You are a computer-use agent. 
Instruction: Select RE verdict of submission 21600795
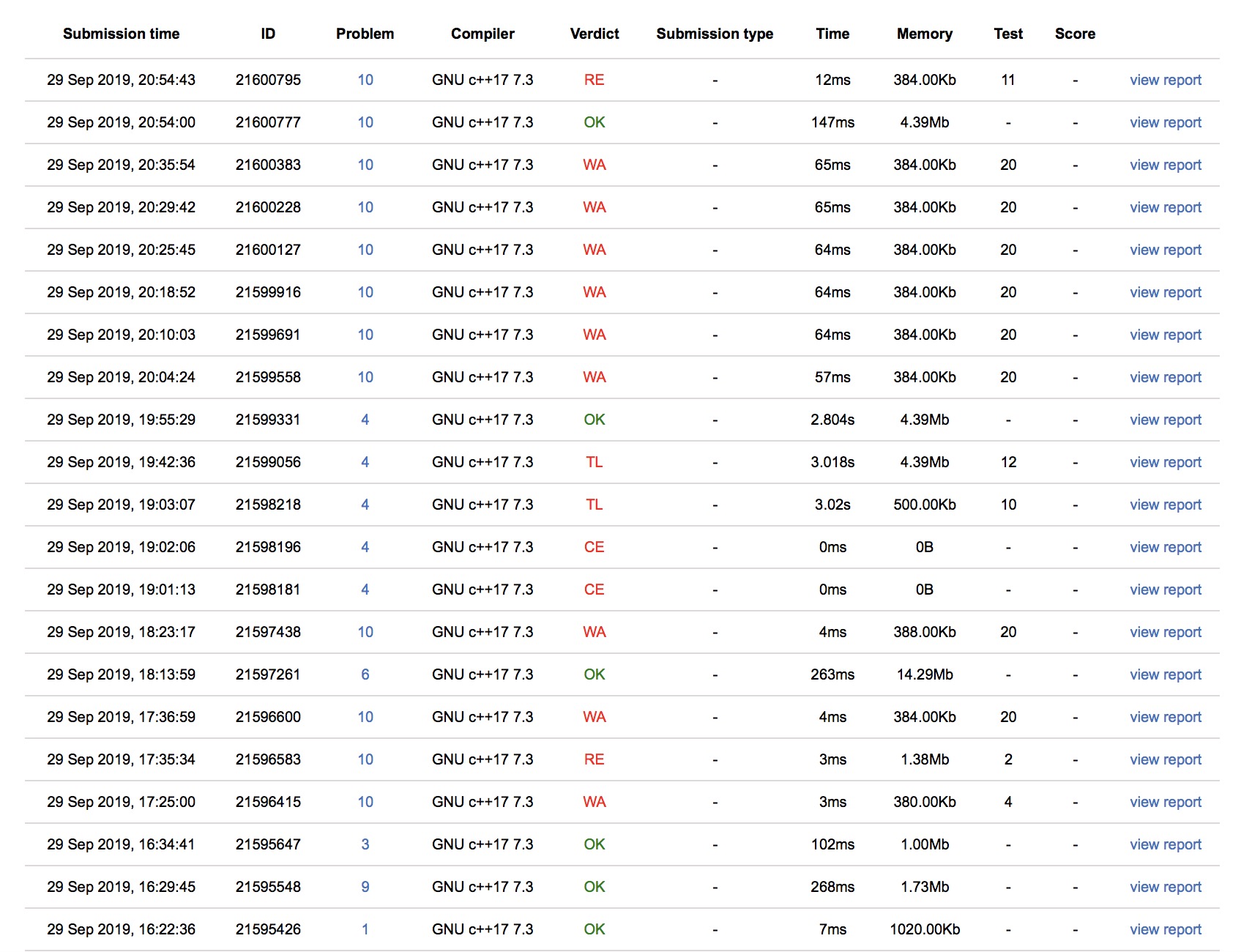pos(594,80)
